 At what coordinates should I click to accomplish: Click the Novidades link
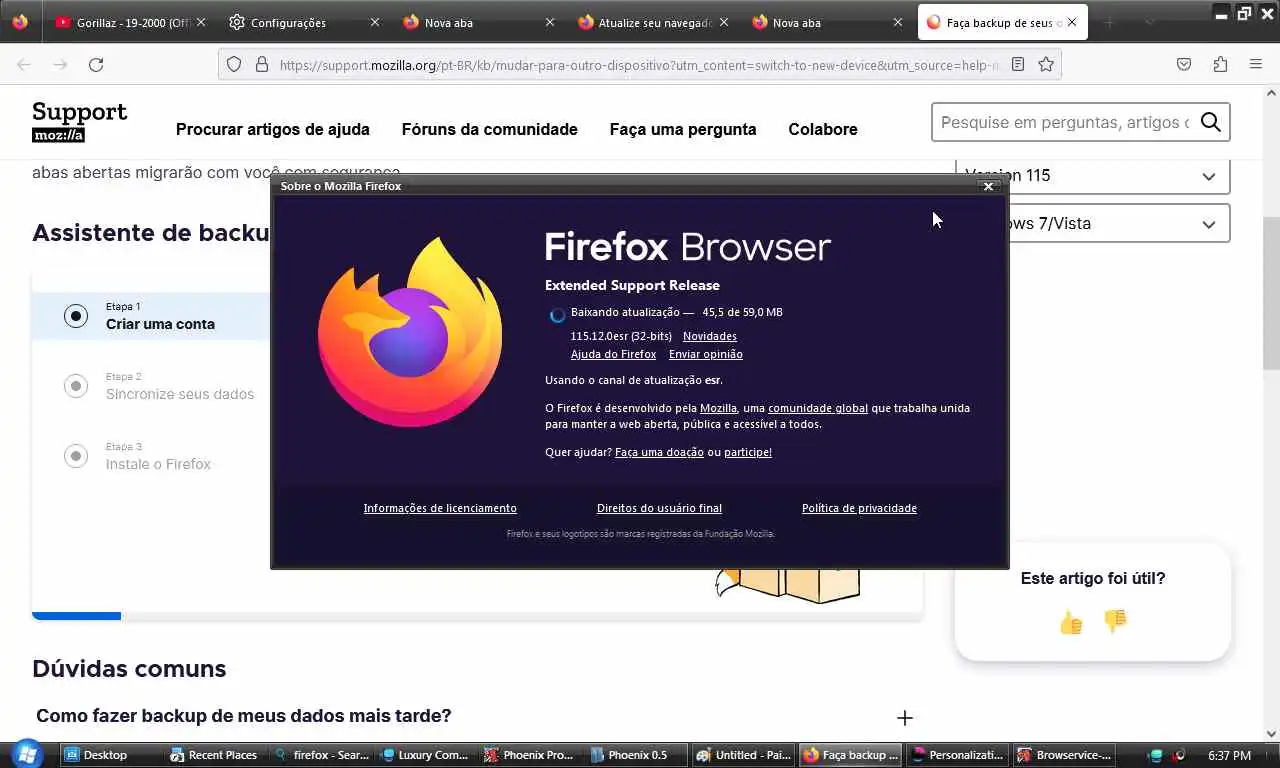[710, 336]
